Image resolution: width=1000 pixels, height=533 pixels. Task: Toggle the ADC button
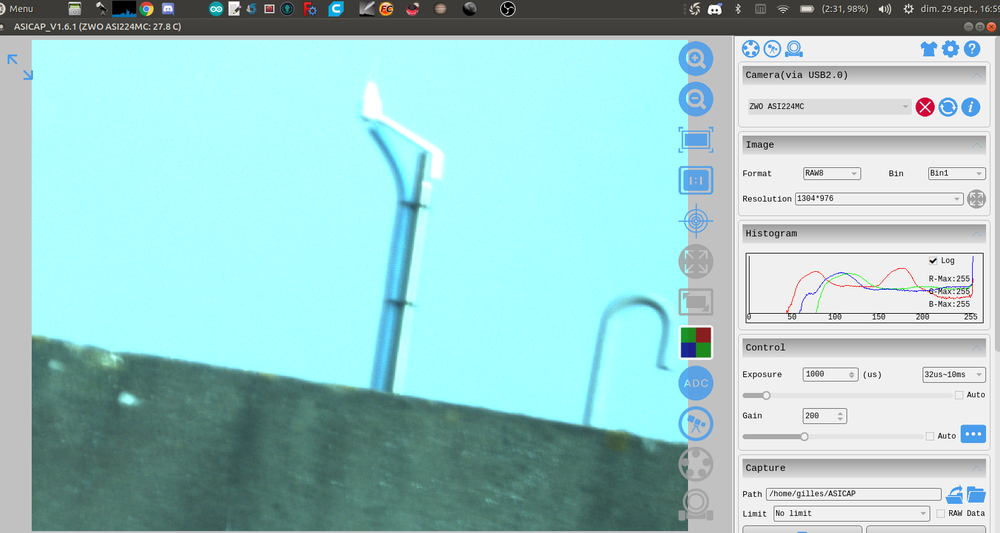click(695, 383)
